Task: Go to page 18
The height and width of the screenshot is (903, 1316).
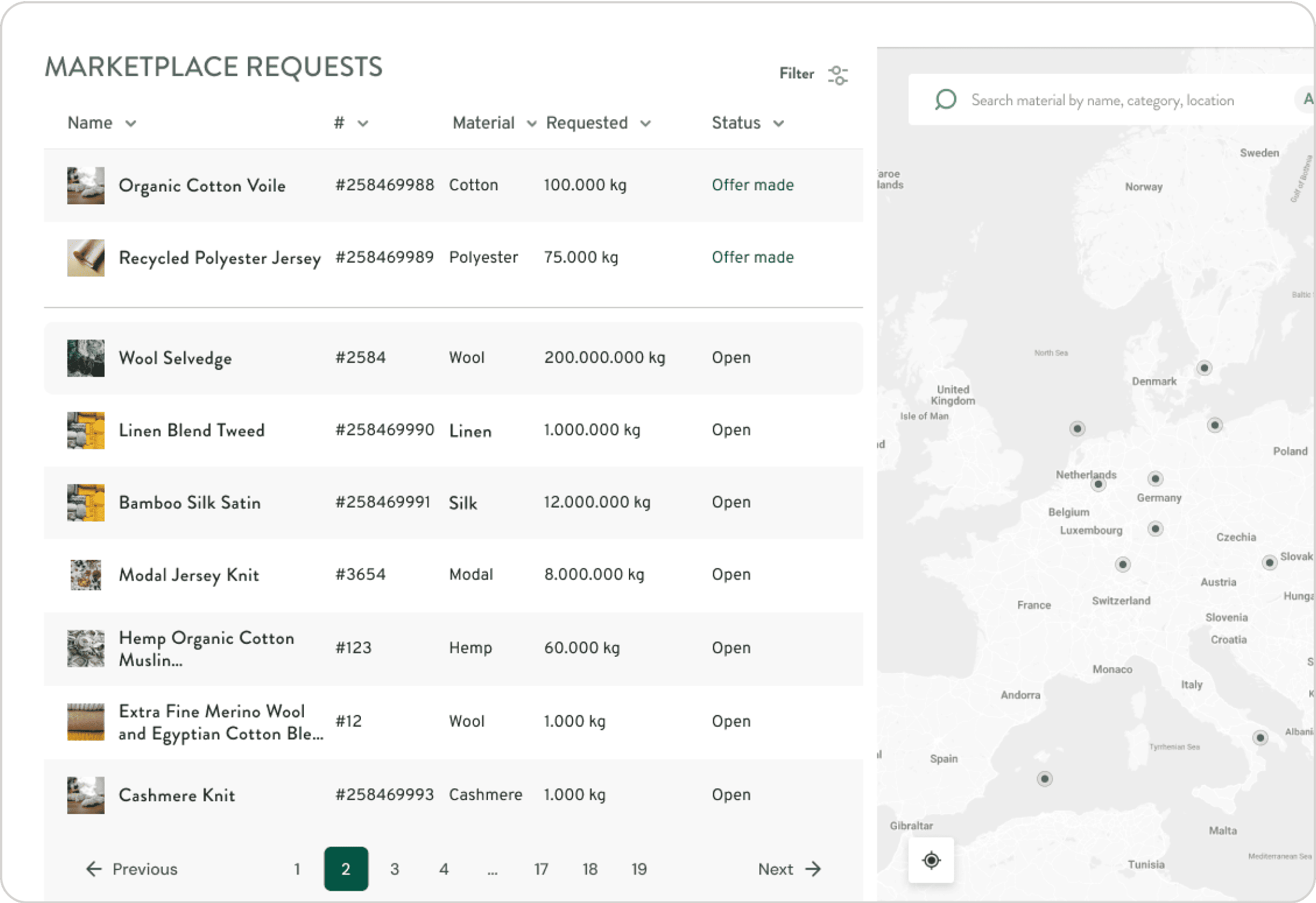Action: pos(590,868)
